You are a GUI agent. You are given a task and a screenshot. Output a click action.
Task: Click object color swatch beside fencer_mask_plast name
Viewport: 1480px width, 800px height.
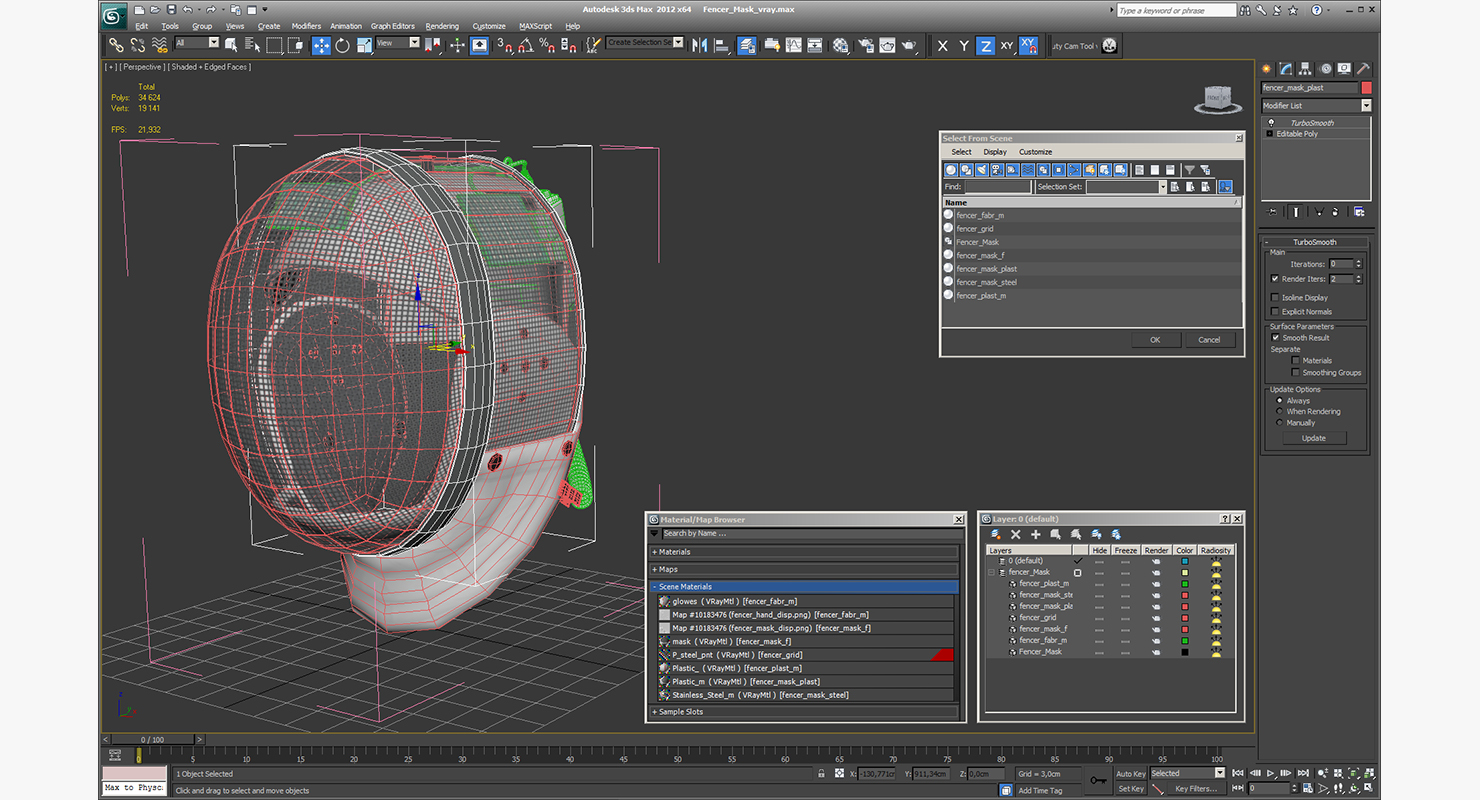tap(1366, 88)
